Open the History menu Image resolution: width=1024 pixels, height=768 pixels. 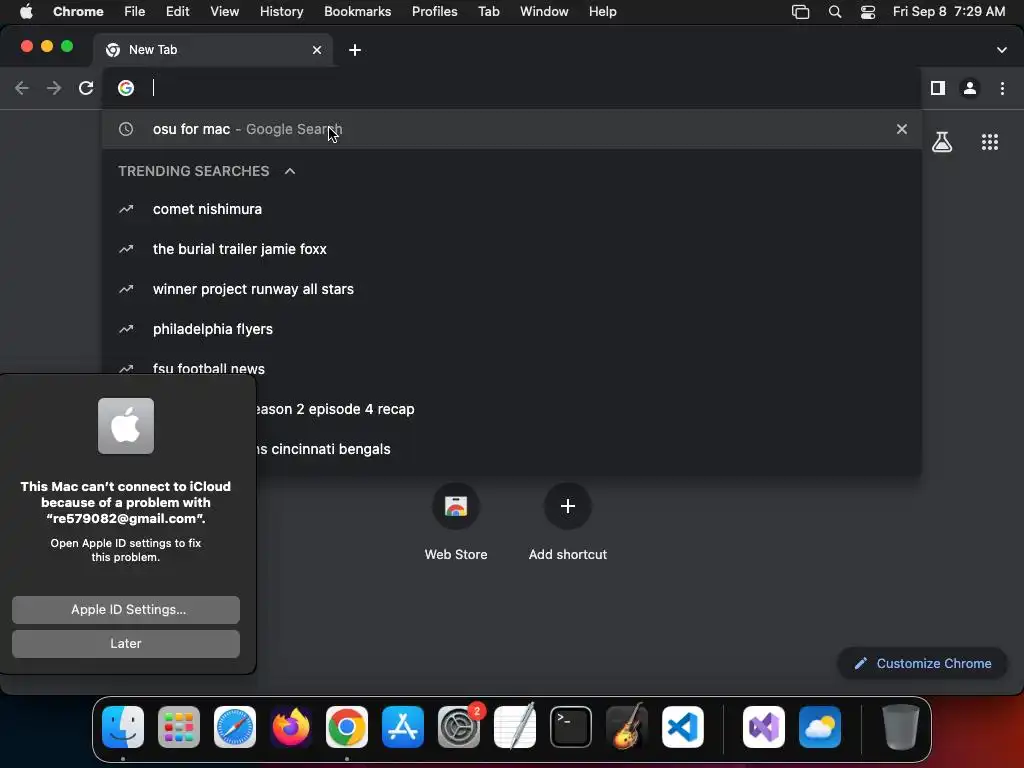(x=281, y=12)
